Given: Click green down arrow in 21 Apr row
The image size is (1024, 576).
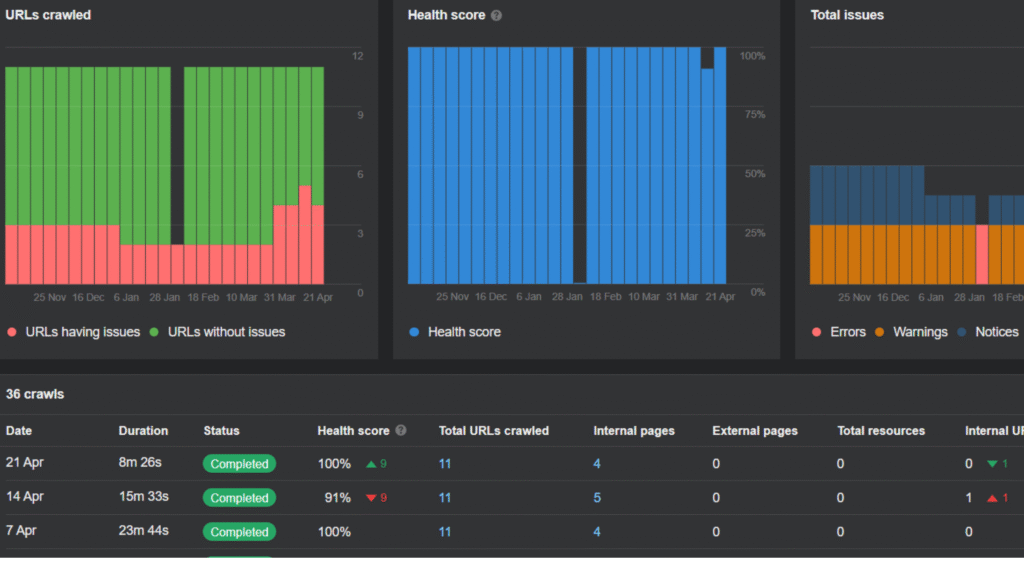Looking at the screenshot, I should [992, 464].
